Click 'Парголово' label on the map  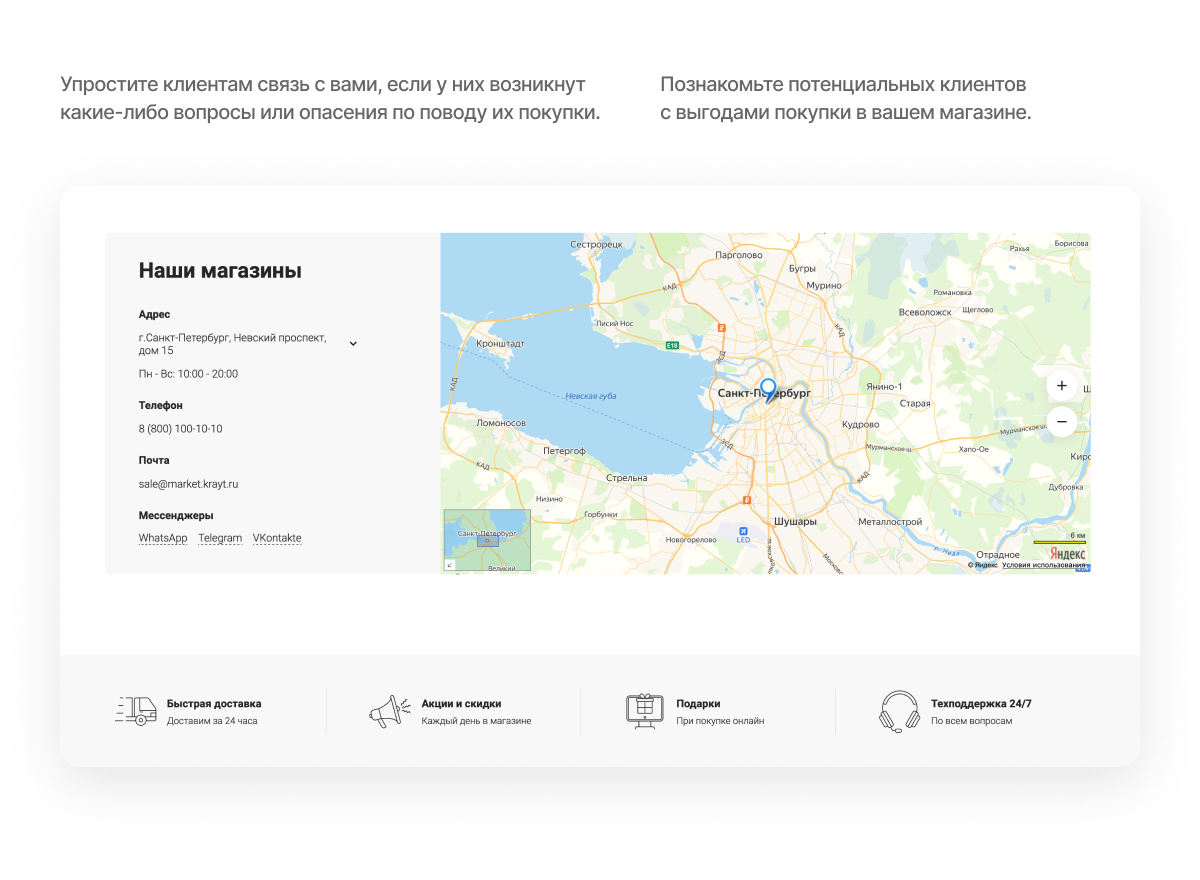point(740,255)
